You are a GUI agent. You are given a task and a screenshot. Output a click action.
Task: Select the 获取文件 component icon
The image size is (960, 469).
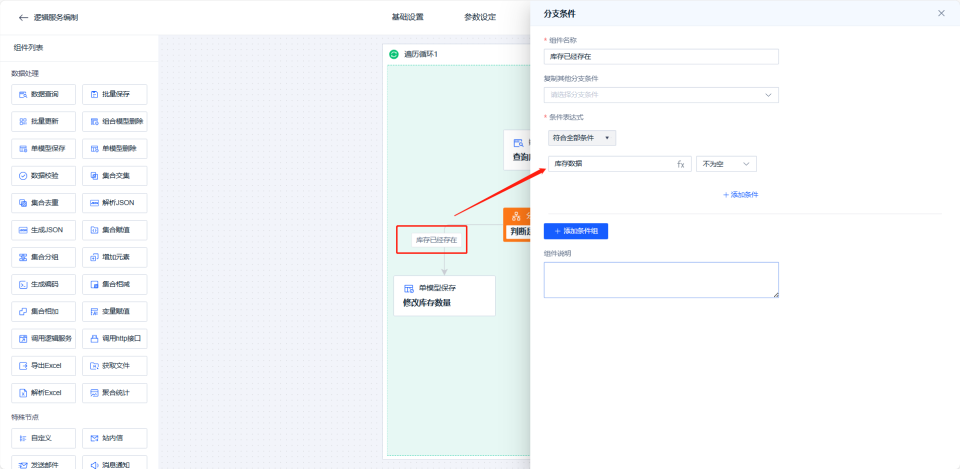94,366
